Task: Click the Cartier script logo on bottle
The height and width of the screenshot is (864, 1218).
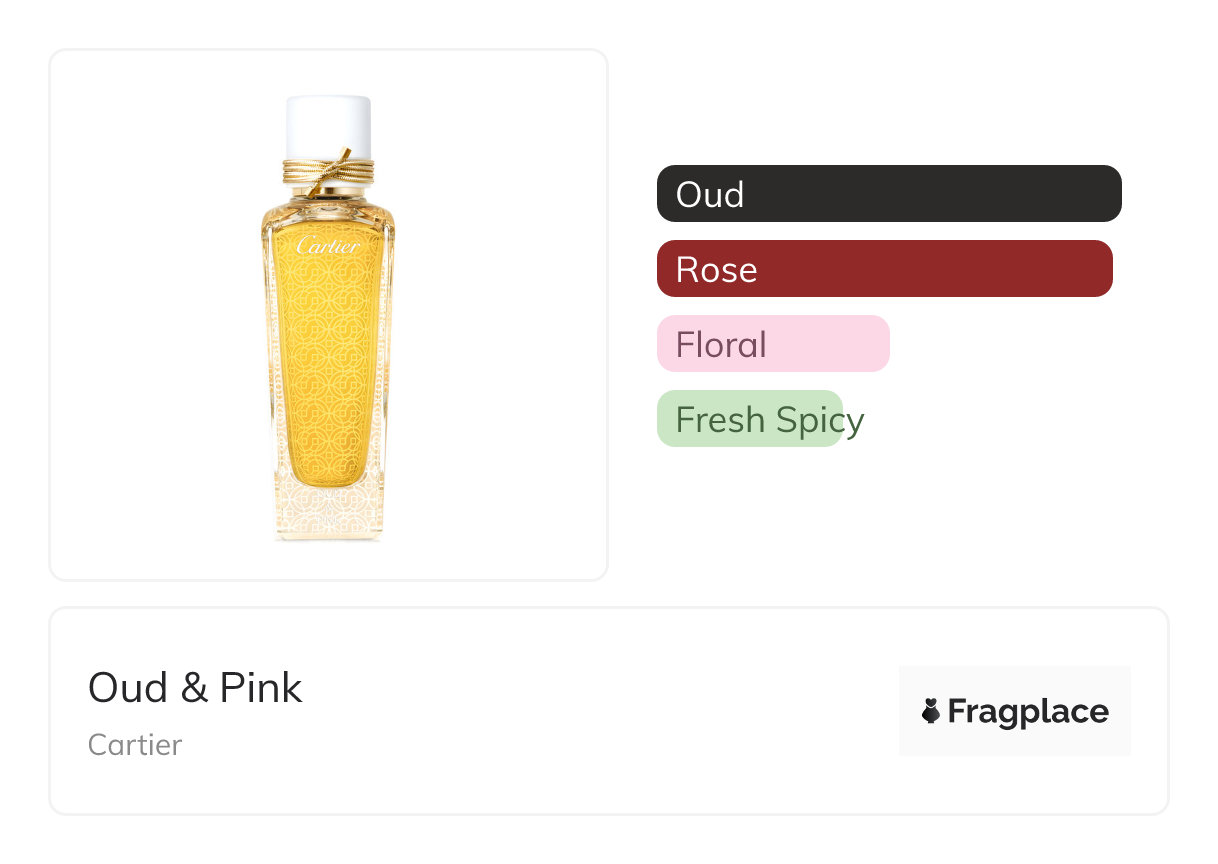Action: (328, 246)
